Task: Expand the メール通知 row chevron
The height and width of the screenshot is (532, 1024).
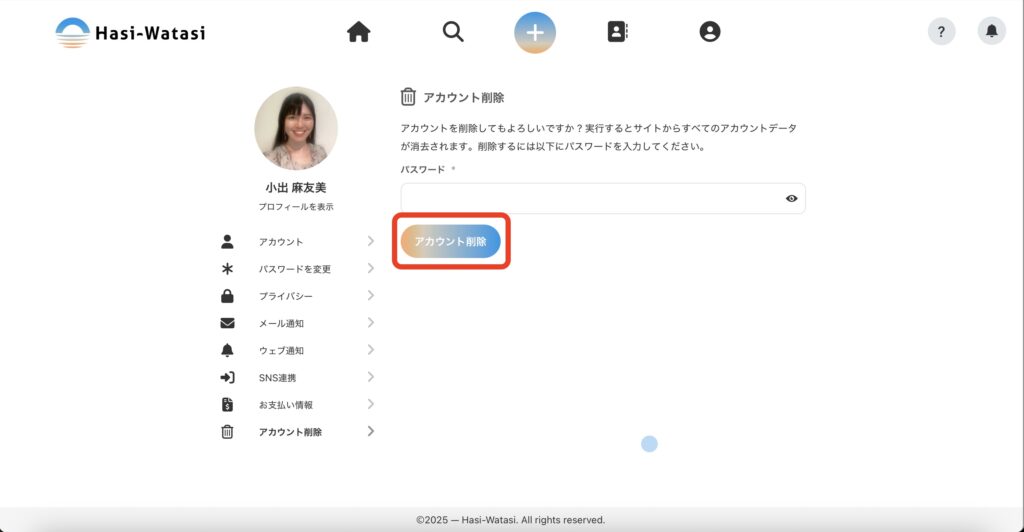Action: pyautogui.click(x=370, y=322)
